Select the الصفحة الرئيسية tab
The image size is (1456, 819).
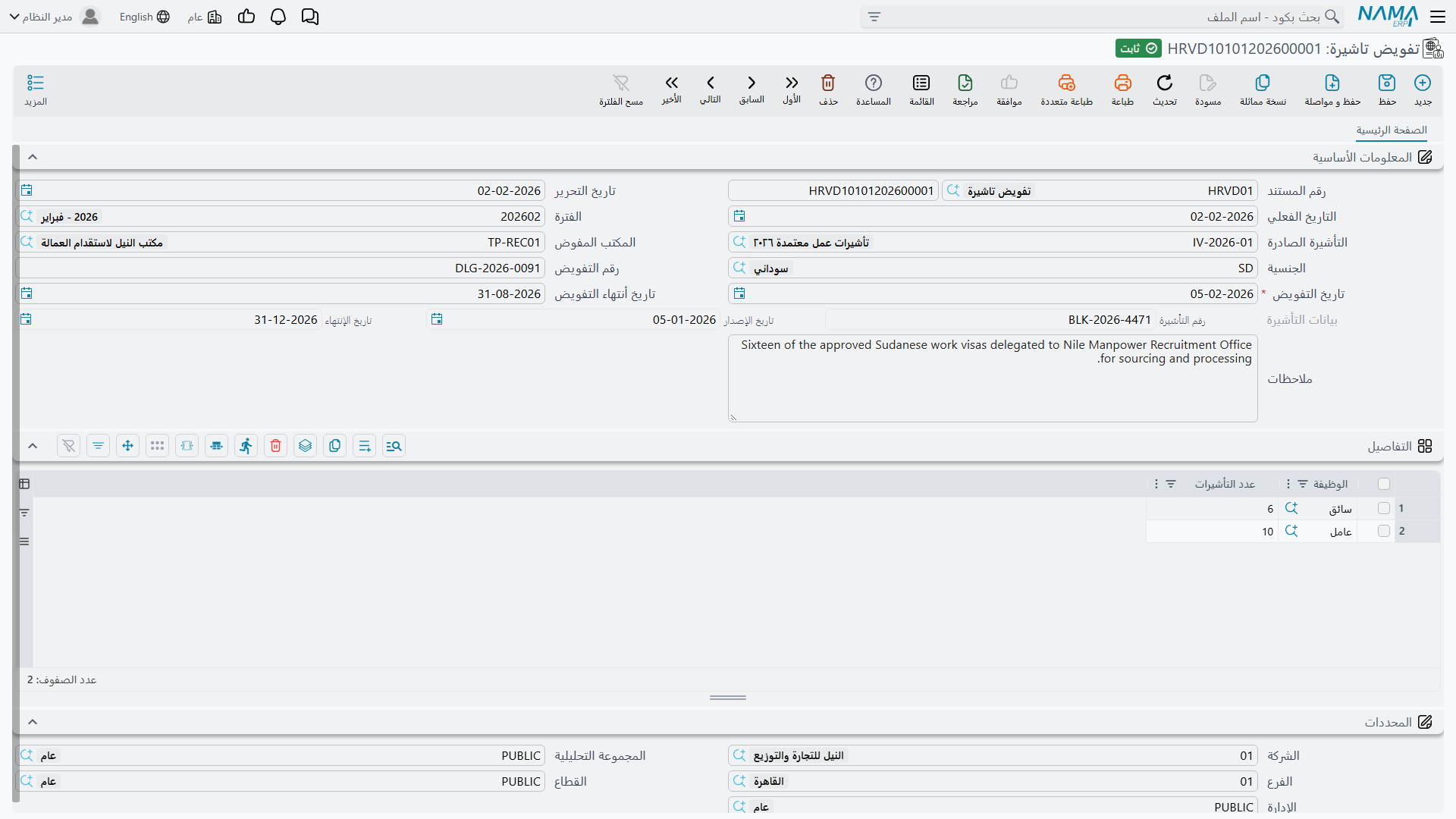[x=1392, y=130]
